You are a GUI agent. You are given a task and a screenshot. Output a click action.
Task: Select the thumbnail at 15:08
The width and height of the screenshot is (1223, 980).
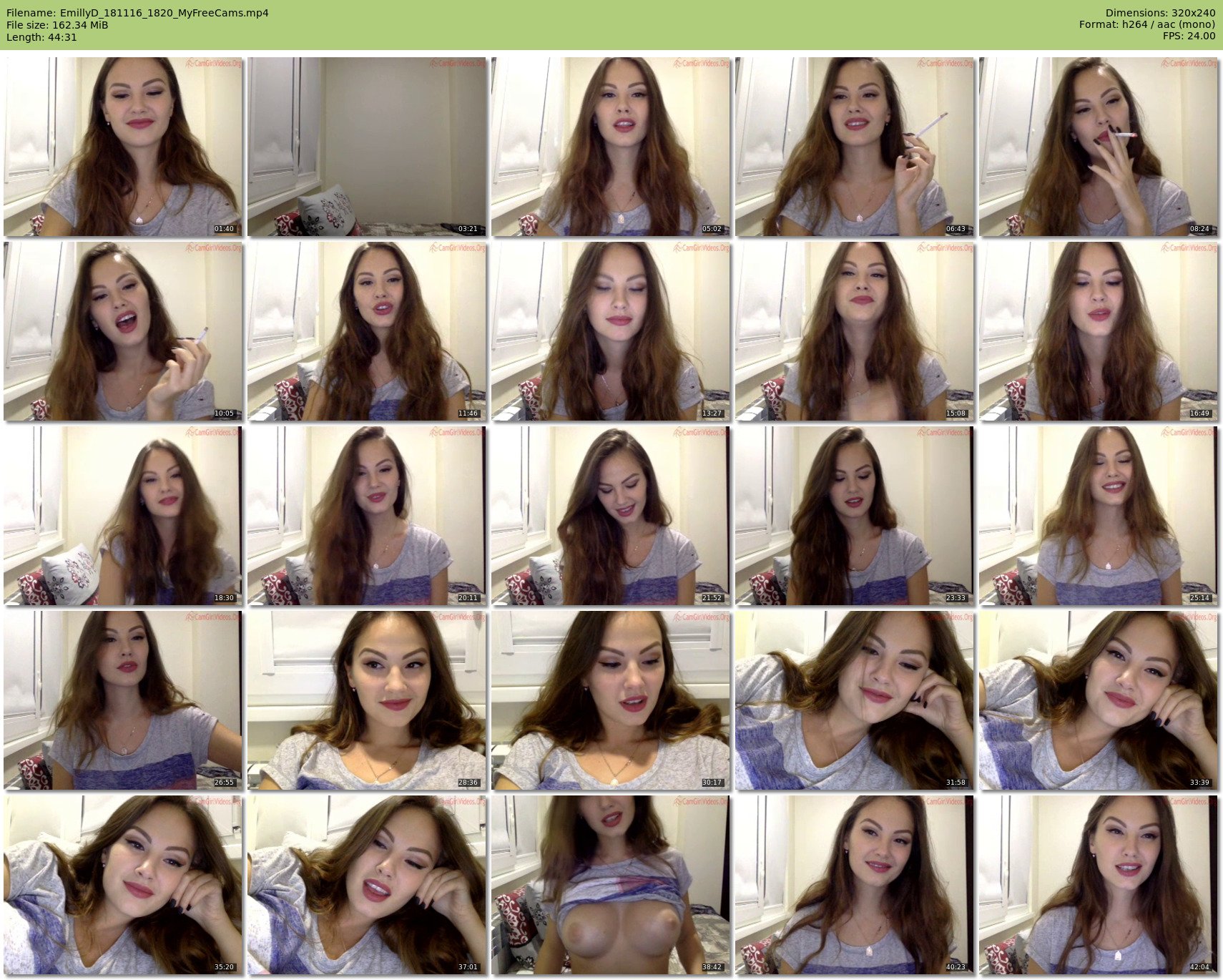[x=855, y=331]
